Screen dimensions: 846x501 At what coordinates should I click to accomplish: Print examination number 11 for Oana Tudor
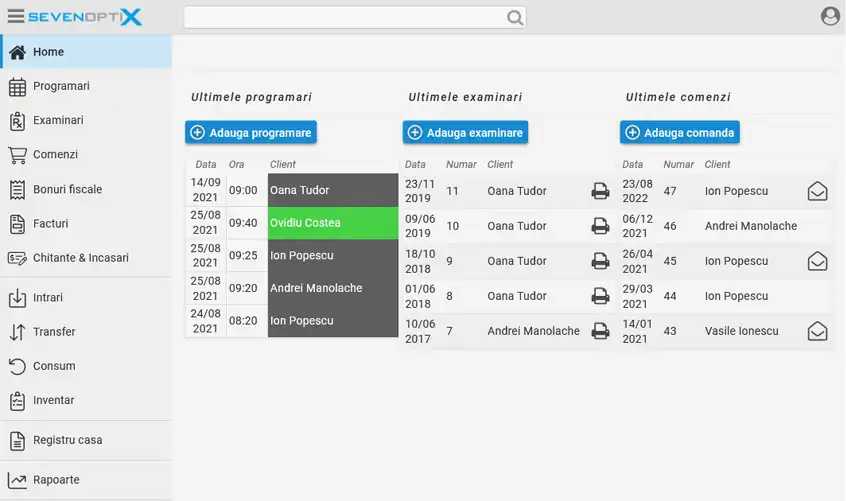pyautogui.click(x=600, y=191)
